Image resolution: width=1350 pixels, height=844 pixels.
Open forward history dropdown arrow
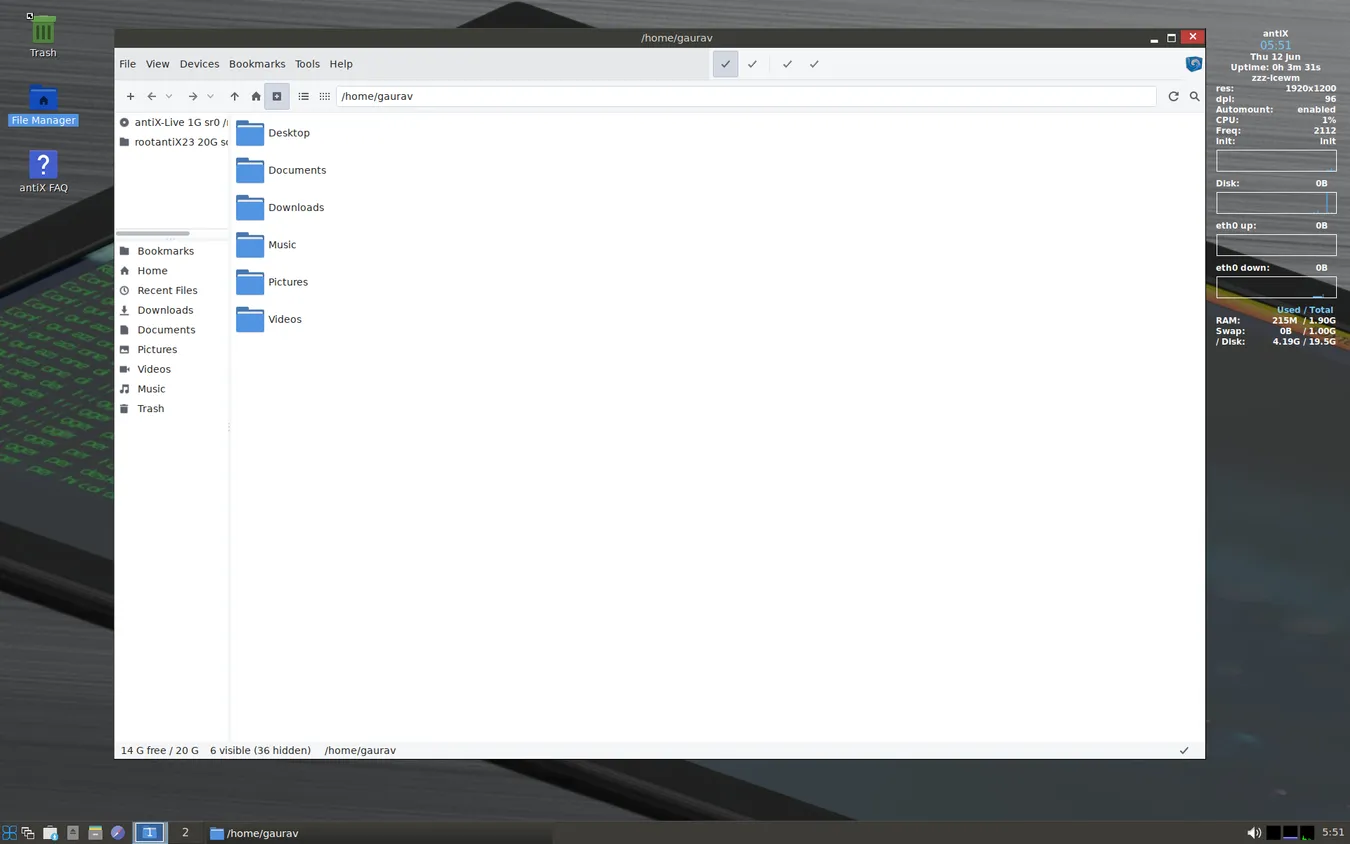pyautogui.click(x=210, y=96)
